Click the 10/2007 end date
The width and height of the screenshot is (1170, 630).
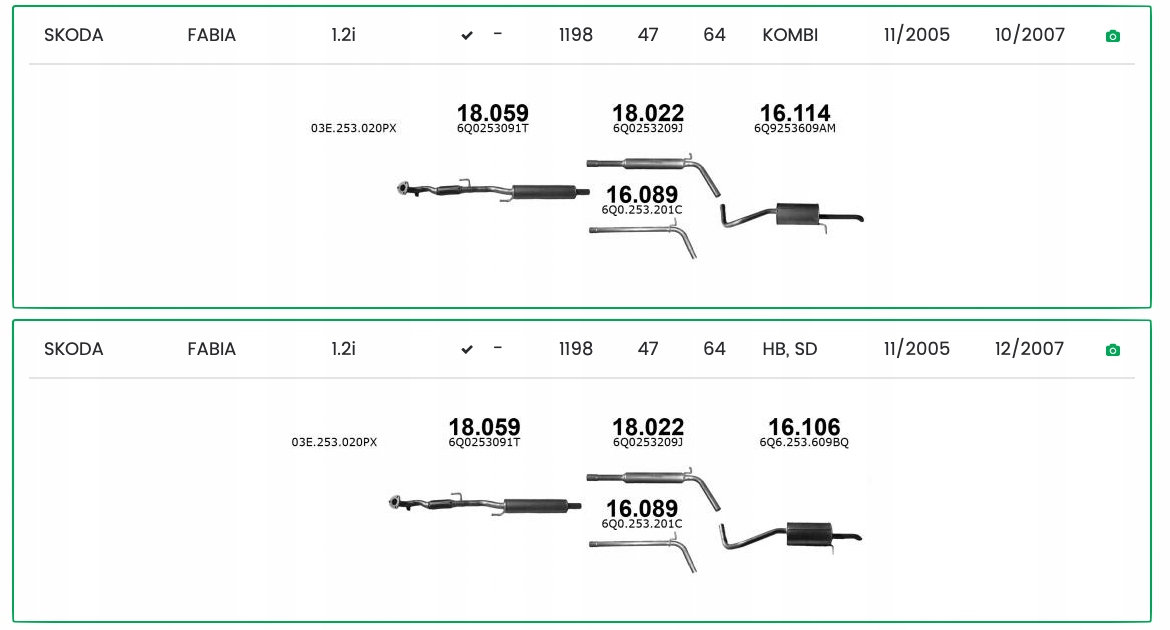click(1030, 35)
